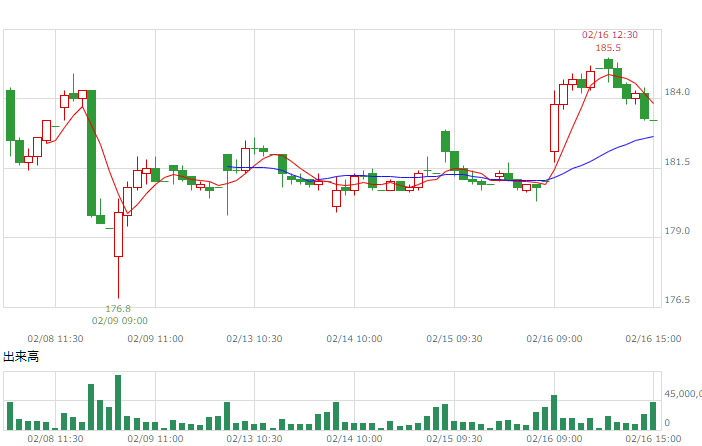The width and height of the screenshot is (702, 446).
Task: Select the tall red gap-up candle at 02/16 09:00
Action: click(x=554, y=128)
